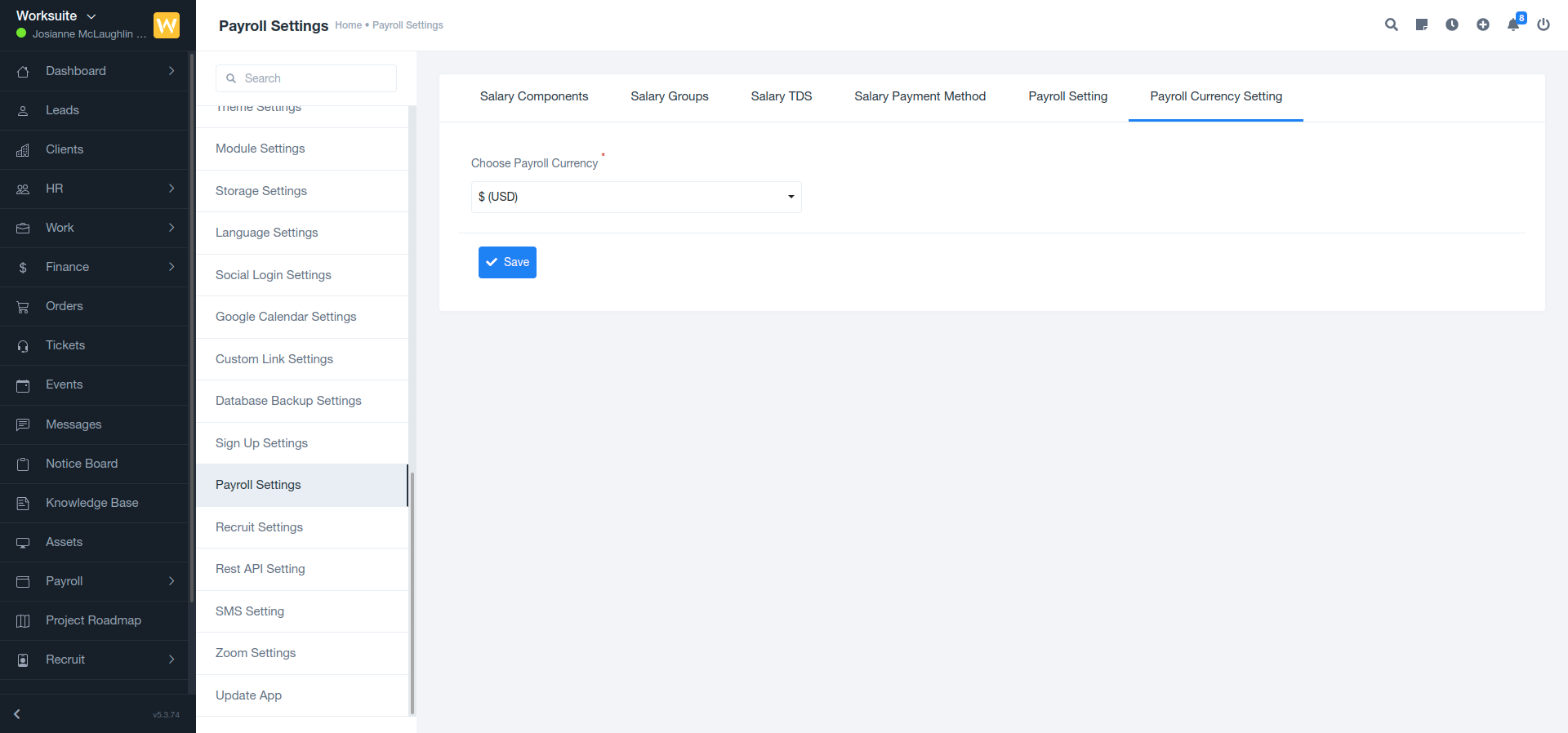Screen dimensions: 1568x733
Task: Open the Worksuite company dropdown arrow
Action: (91, 16)
